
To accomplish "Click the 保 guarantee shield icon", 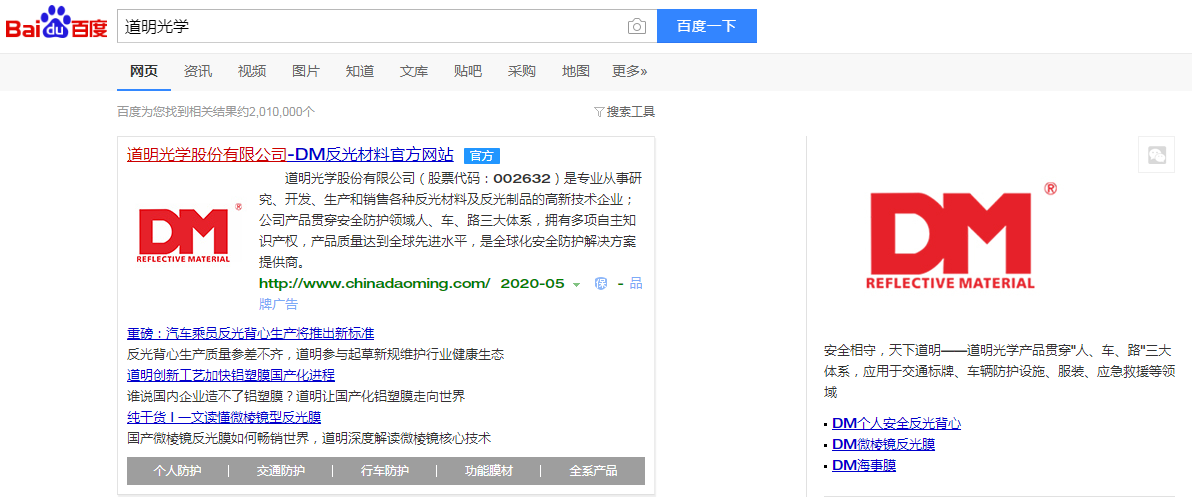I will [x=601, y=283].
